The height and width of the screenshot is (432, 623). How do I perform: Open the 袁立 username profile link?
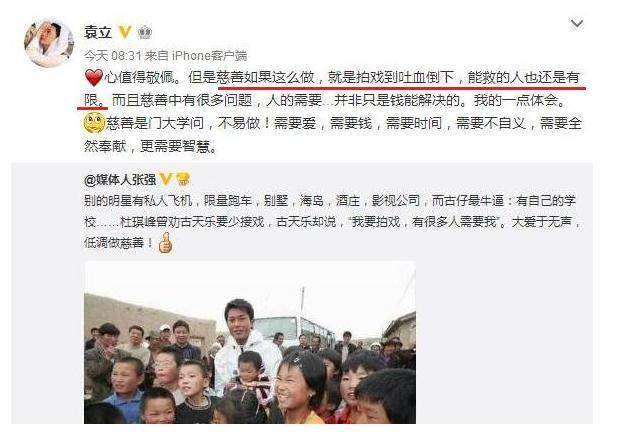point(98,32)
